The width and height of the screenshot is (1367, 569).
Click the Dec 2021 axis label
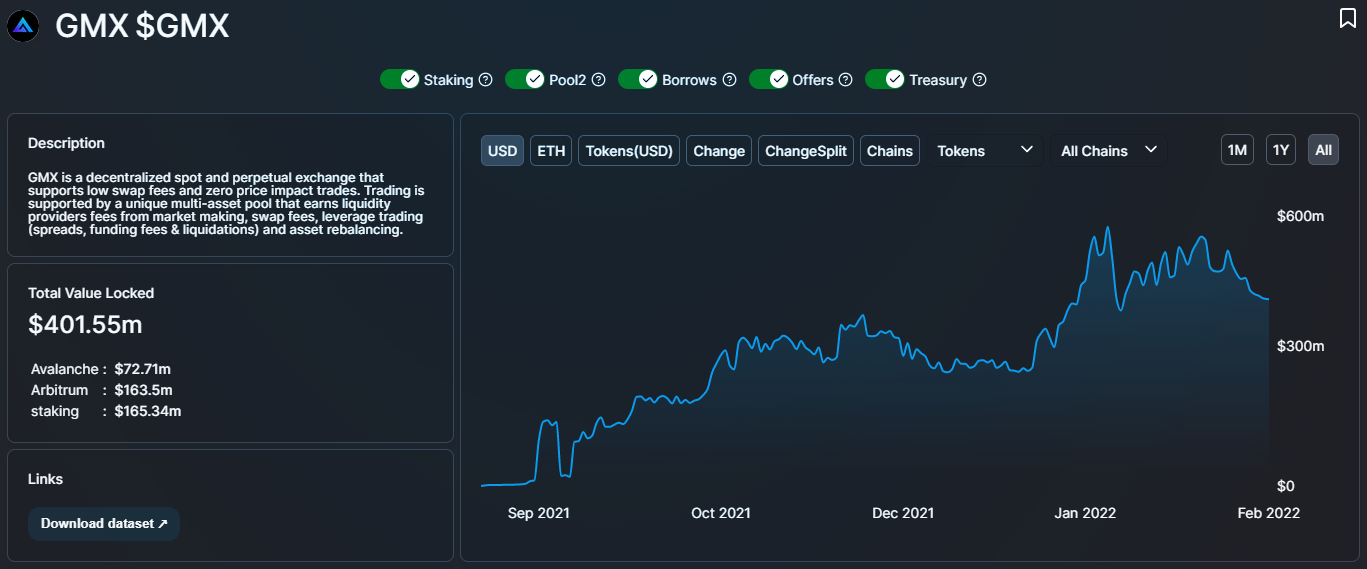coord(903,513)
